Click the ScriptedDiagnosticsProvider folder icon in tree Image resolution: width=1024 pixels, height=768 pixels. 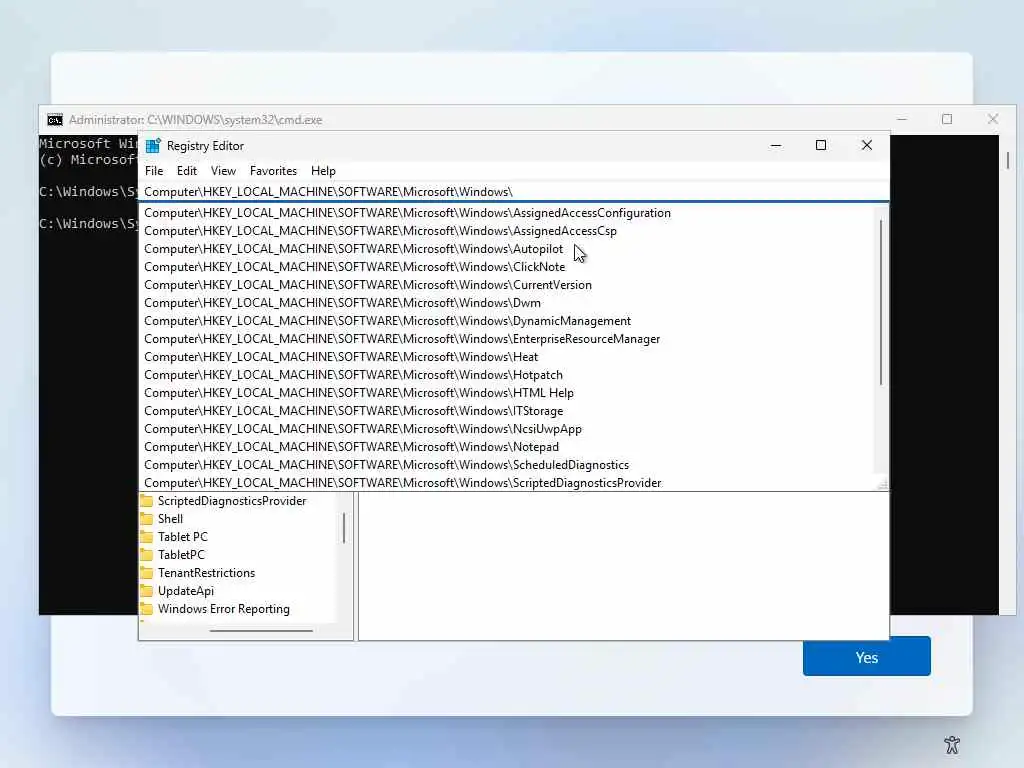(x=147, y=501)
